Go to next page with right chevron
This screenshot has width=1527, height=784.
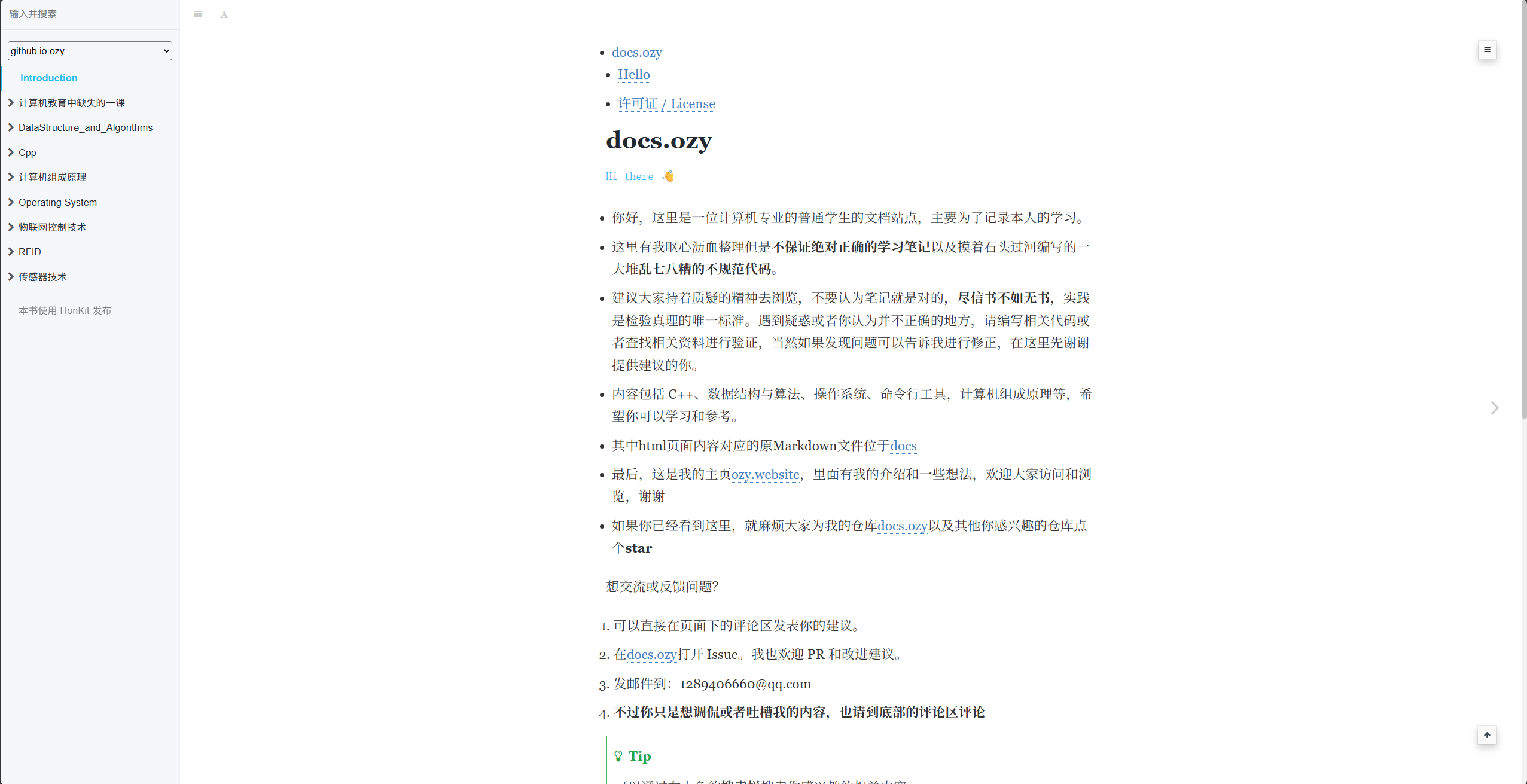(x=1495, y=408)
